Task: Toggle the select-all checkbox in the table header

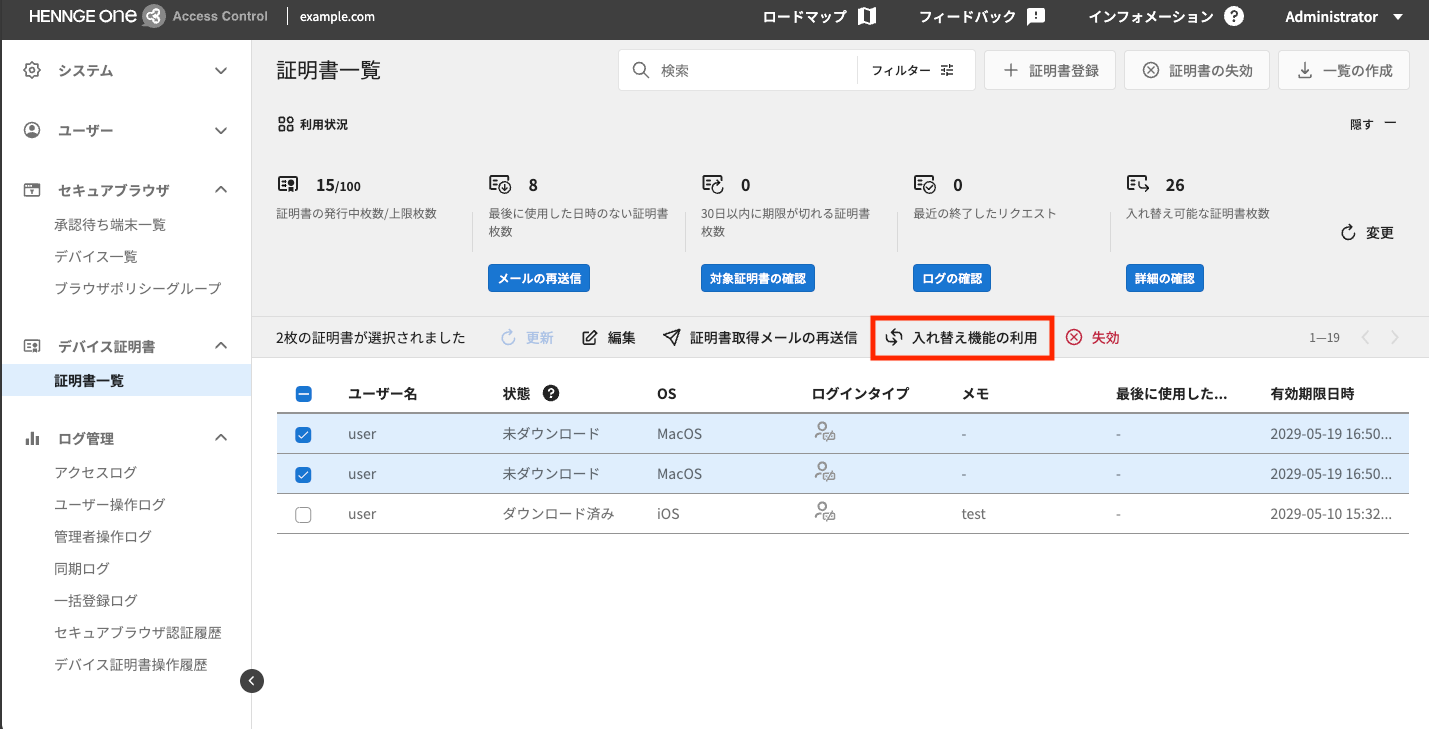Action: click(304, 394)
